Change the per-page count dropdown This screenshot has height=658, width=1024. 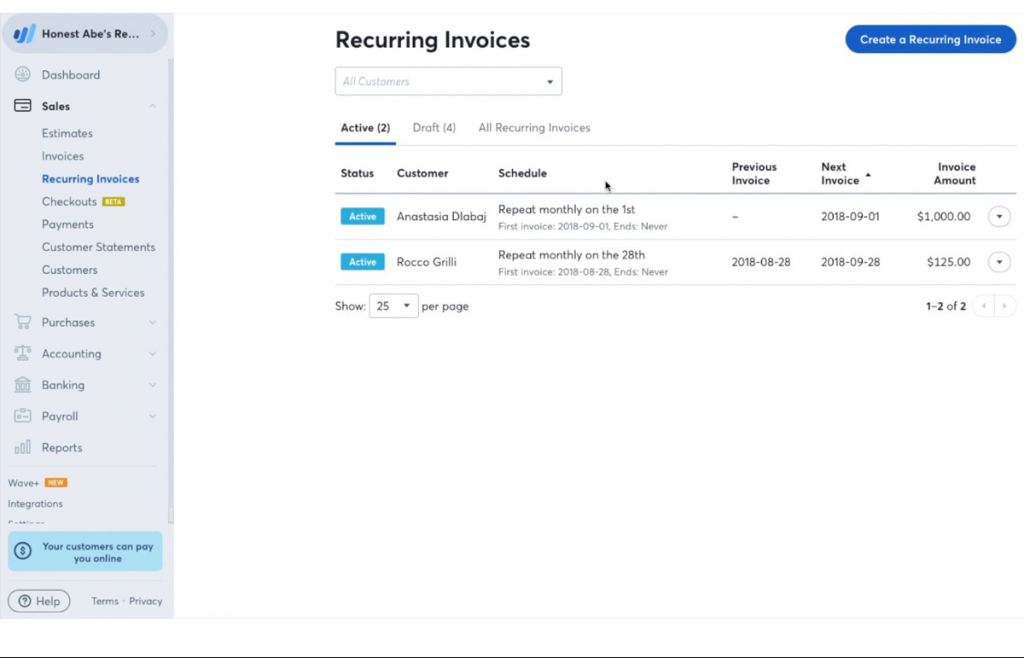point(393,306)
